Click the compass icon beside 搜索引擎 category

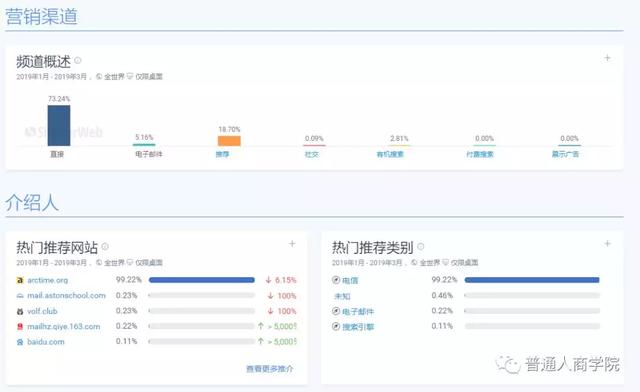tap(336, 327)
